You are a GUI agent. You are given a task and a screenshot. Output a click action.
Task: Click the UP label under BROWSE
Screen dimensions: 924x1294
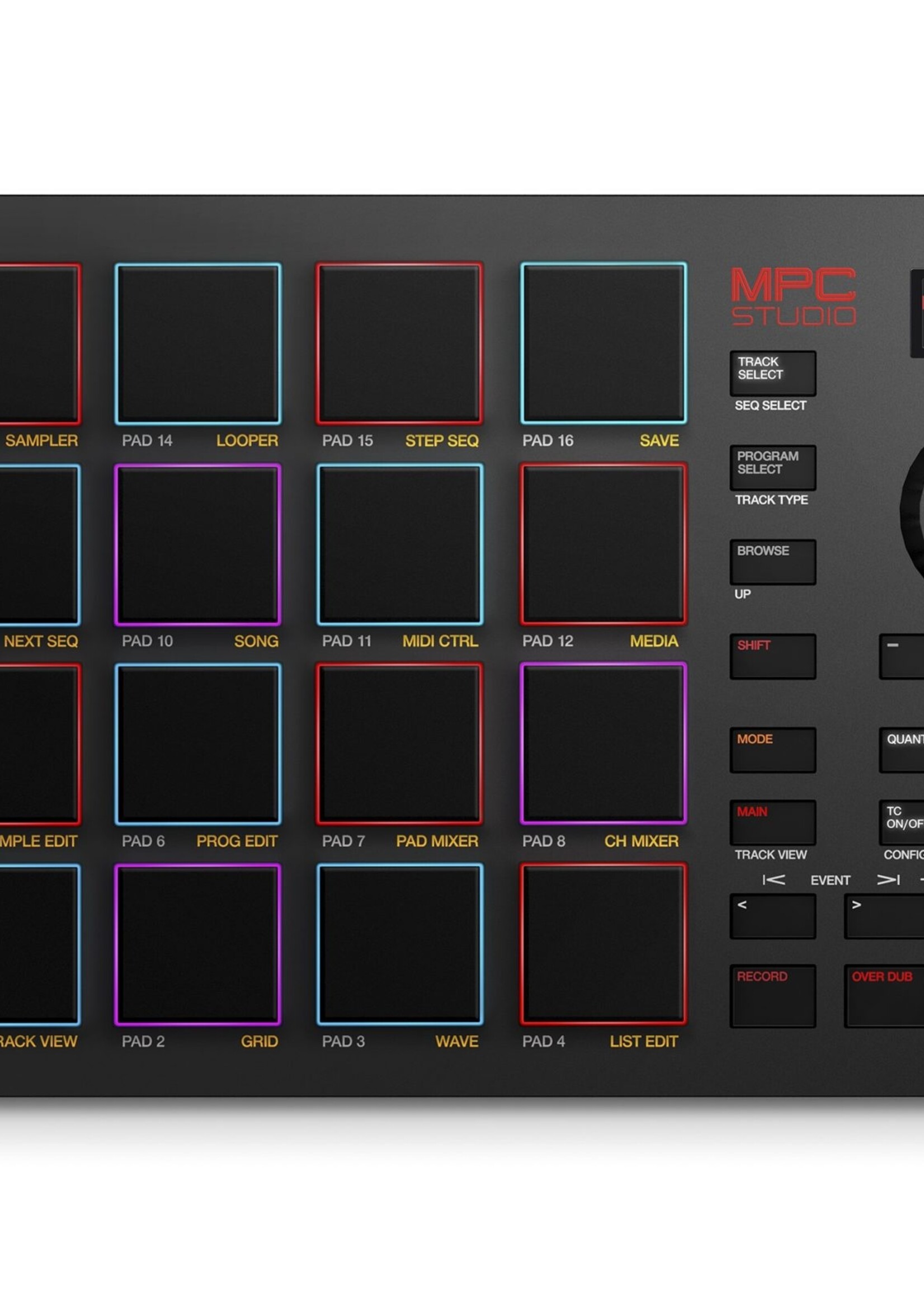[743, 594]
